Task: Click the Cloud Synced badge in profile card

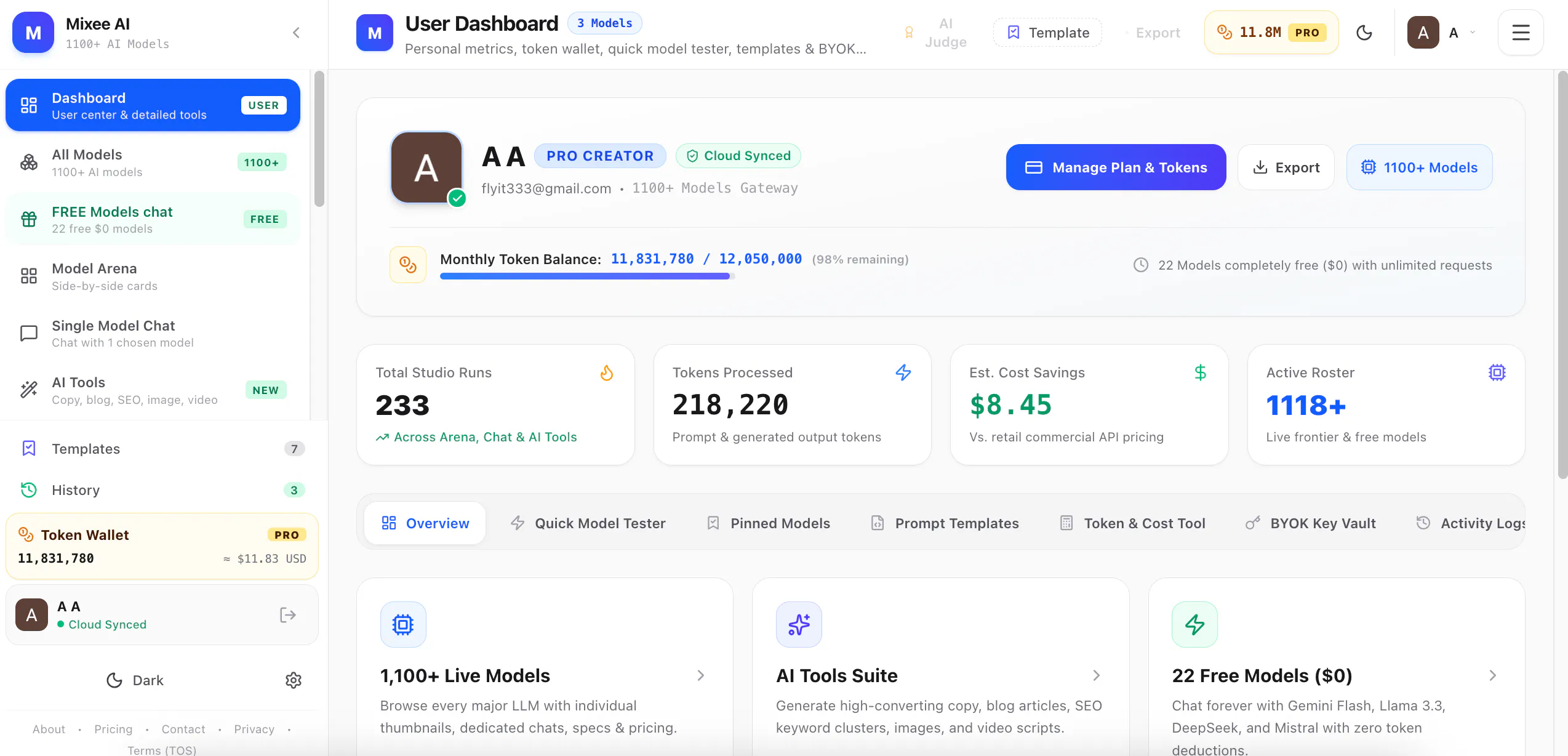Action: pos(738,156)
